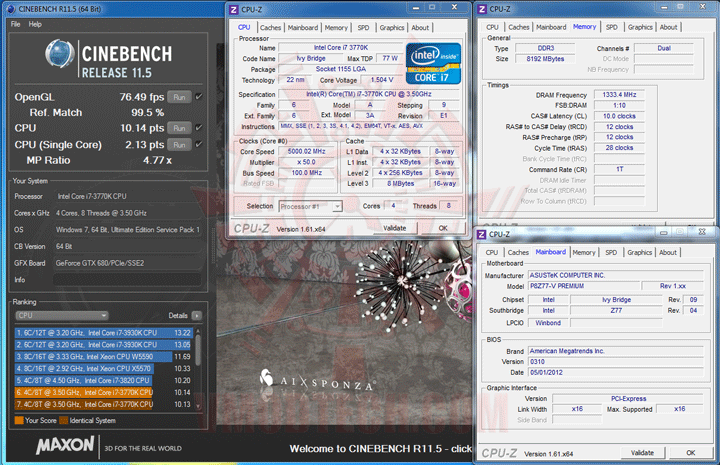The image size is (720, 465).
Task: Switch to Graphics tab in CPU window
Action: pos(392,28)
